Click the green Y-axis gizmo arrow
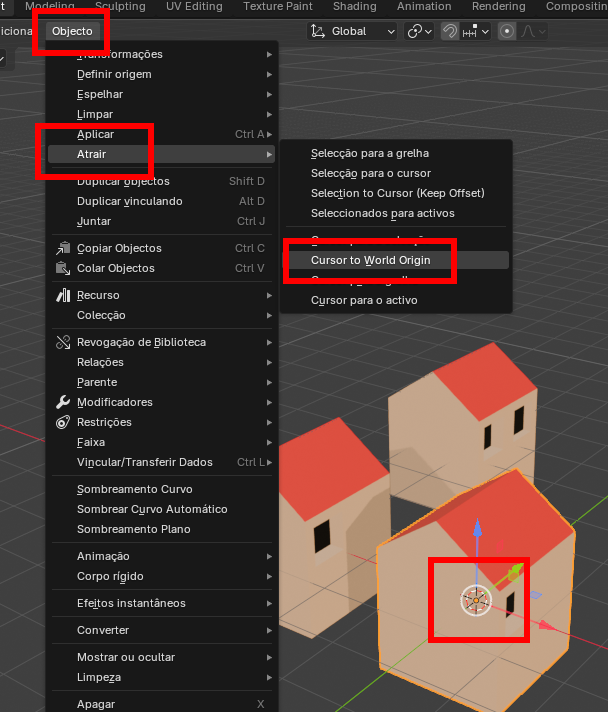Screen dimensions: 608x712 tap(516, 569)
